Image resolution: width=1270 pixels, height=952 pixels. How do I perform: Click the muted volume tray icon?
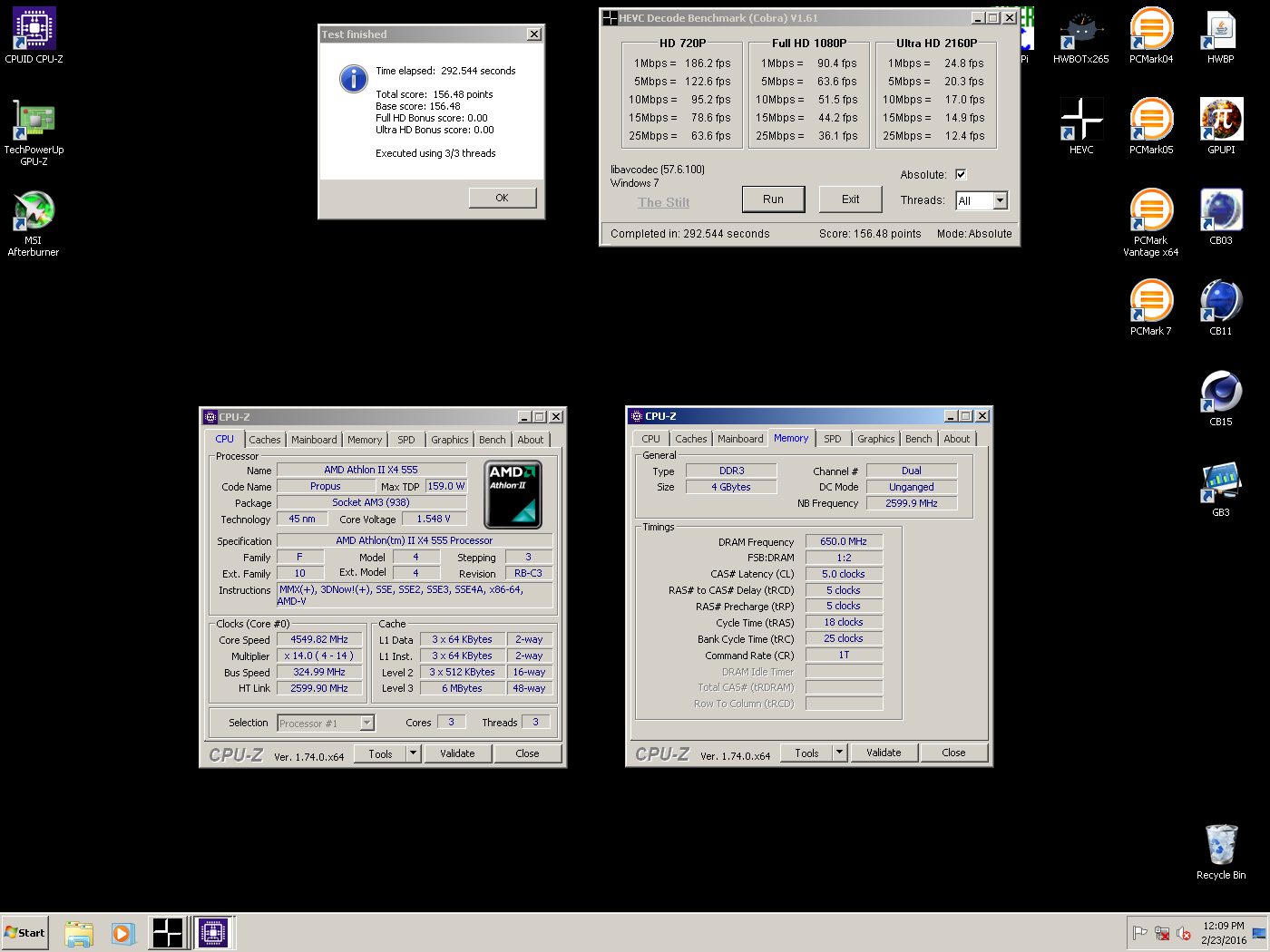click(1184, 933)
